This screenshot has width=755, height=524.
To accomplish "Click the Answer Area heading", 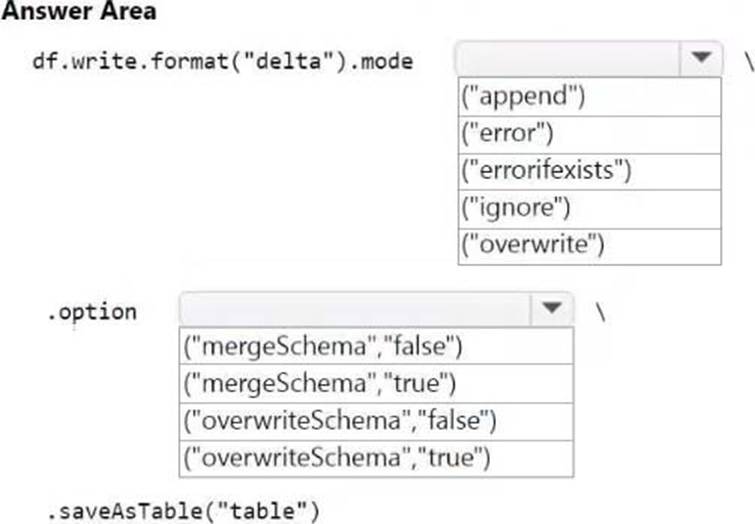I will [x=79, y=13].
